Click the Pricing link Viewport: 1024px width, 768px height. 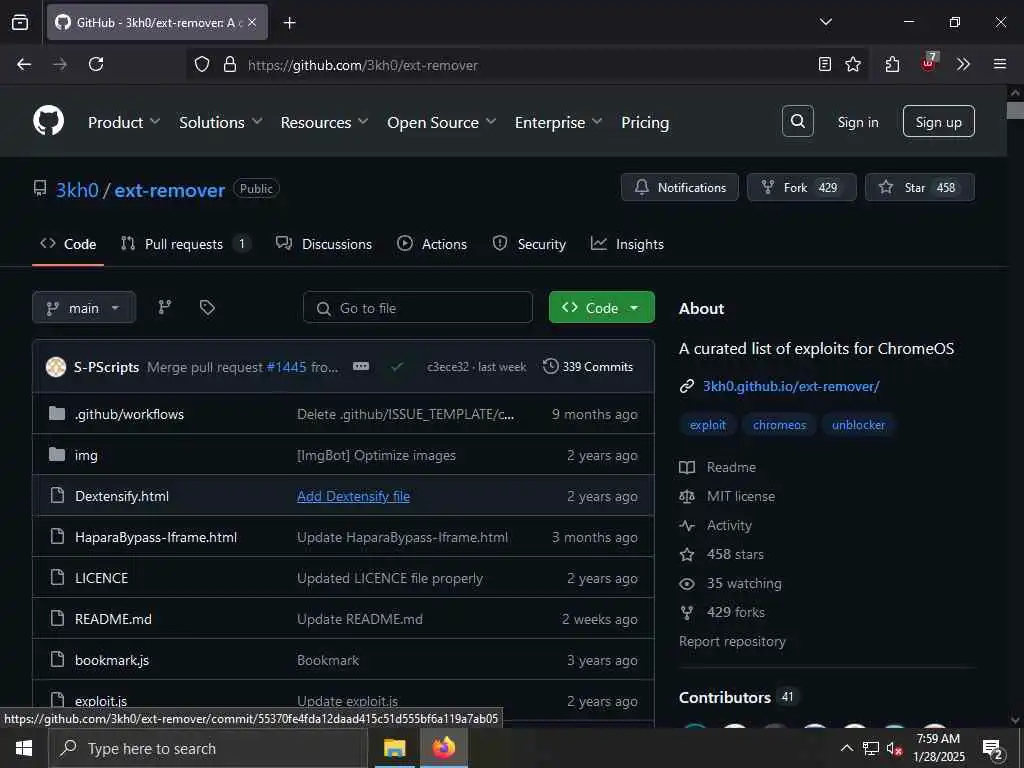pyautogui.click(x=645, y=122)
